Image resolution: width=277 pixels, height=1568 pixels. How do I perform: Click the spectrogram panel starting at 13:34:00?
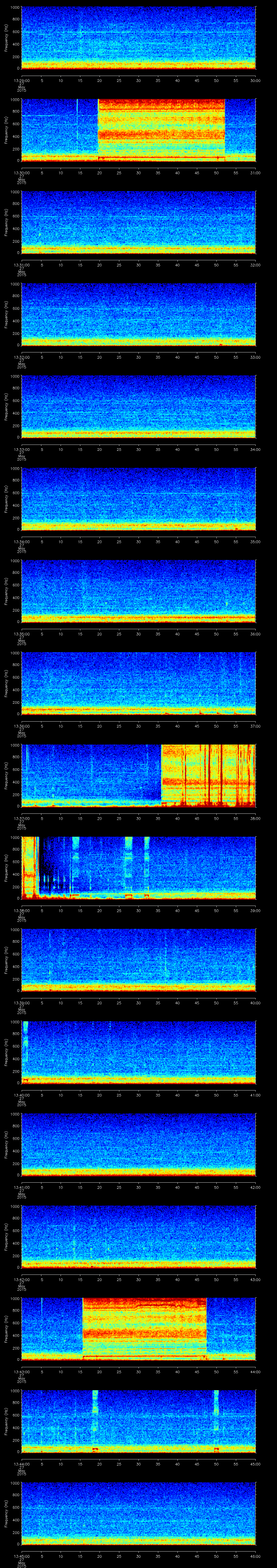click(138, 499)
